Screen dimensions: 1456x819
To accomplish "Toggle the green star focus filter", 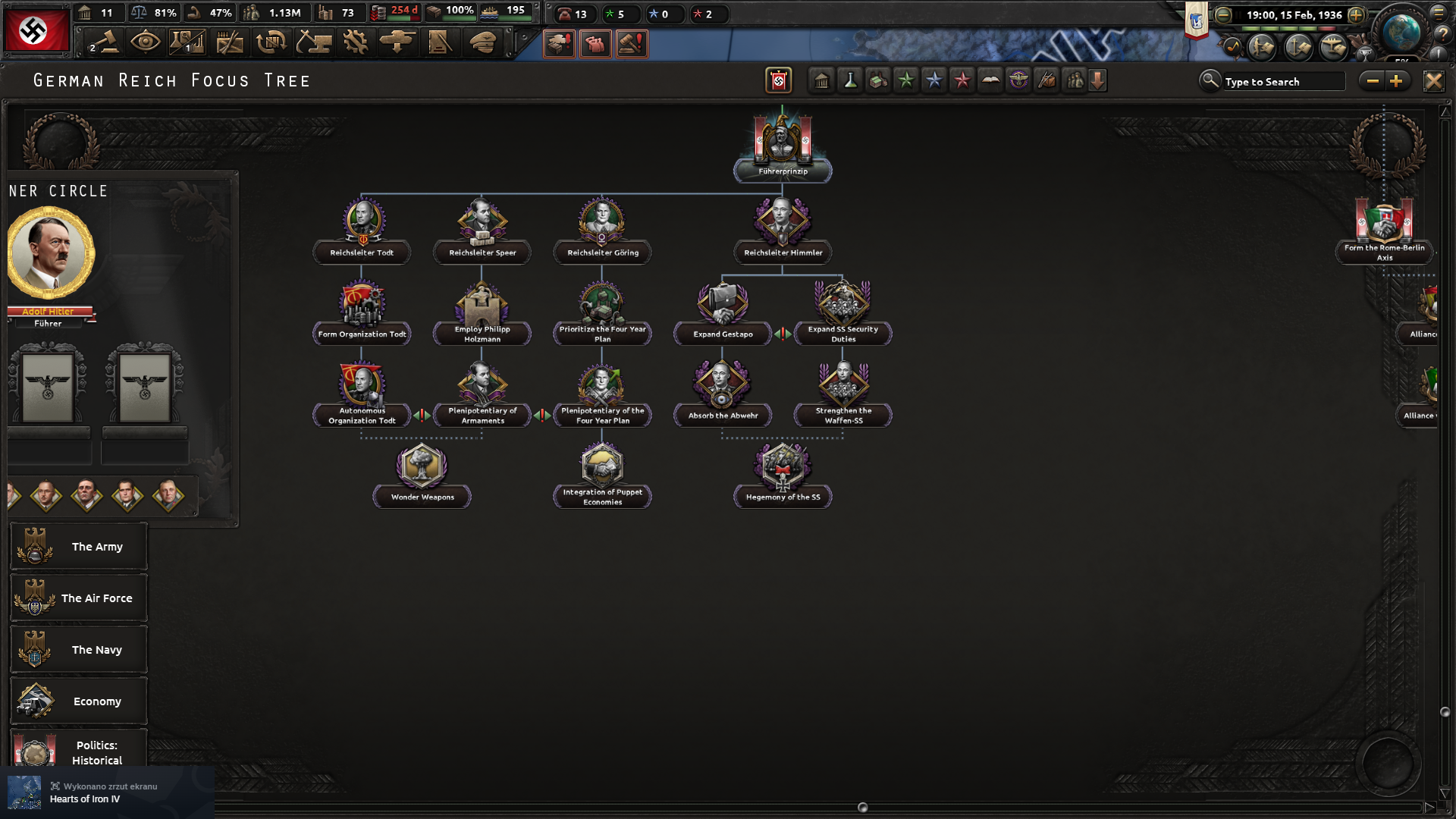I will tap(906, 80).
